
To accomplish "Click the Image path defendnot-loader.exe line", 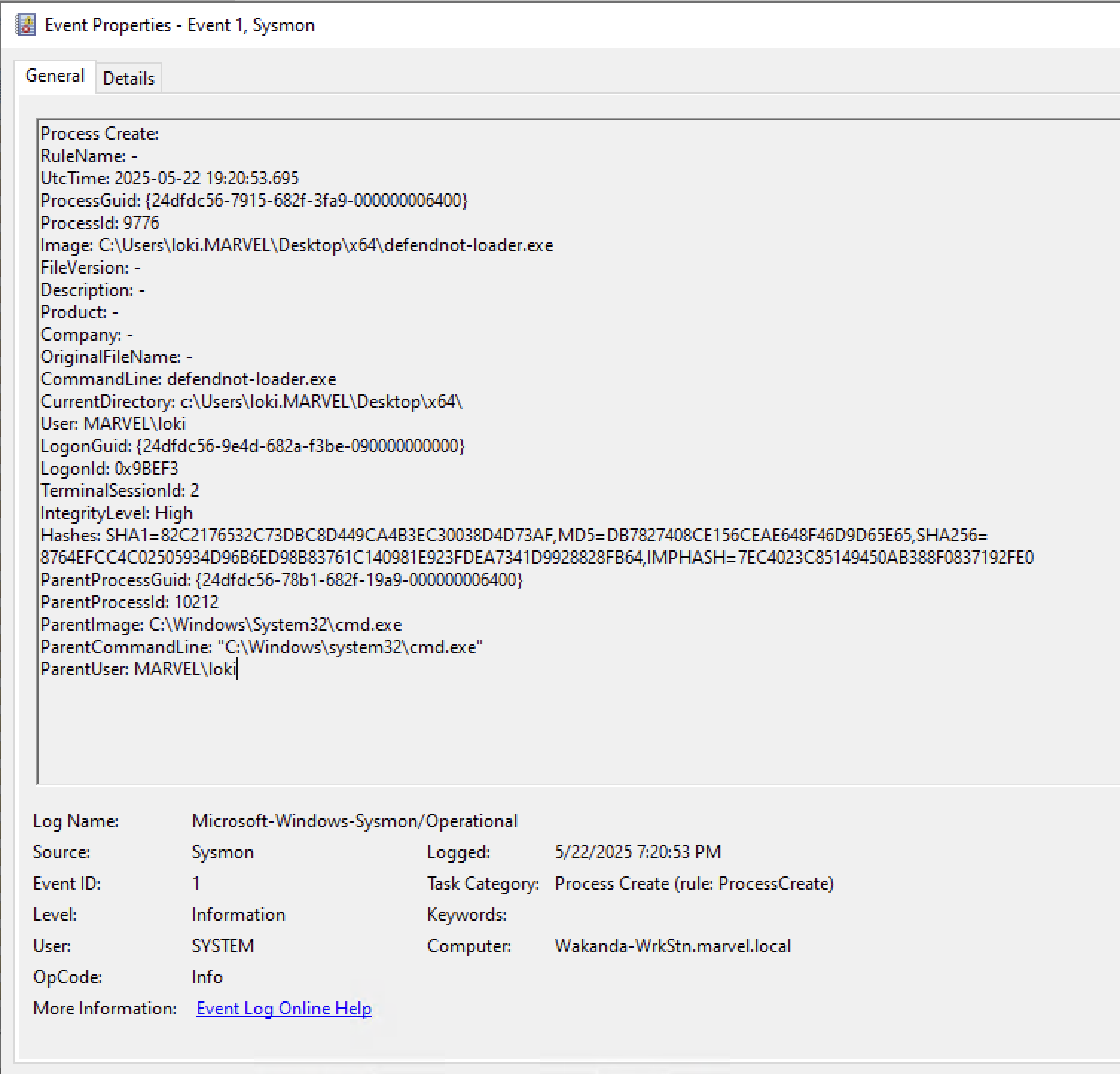I will tap(297, 245).
